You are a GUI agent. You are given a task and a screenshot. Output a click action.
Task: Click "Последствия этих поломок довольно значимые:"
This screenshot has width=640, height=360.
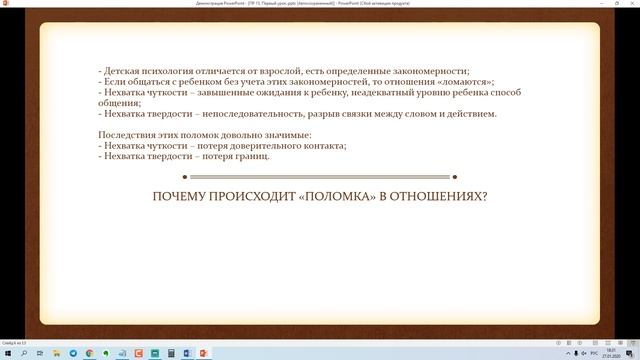tap(205, 135)
